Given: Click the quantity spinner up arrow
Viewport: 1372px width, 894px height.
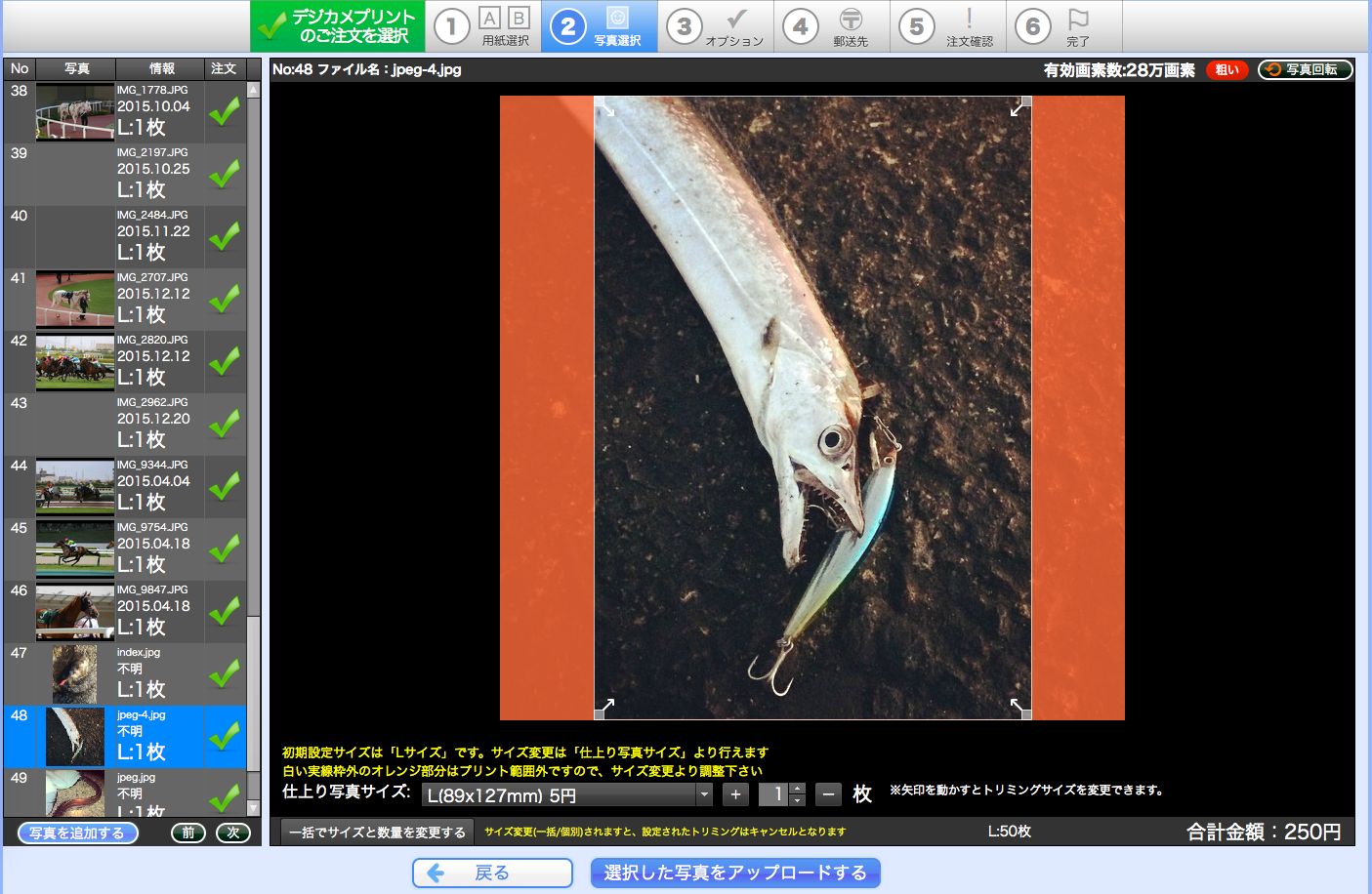Looking at the screenshot, I should point(797,789).
